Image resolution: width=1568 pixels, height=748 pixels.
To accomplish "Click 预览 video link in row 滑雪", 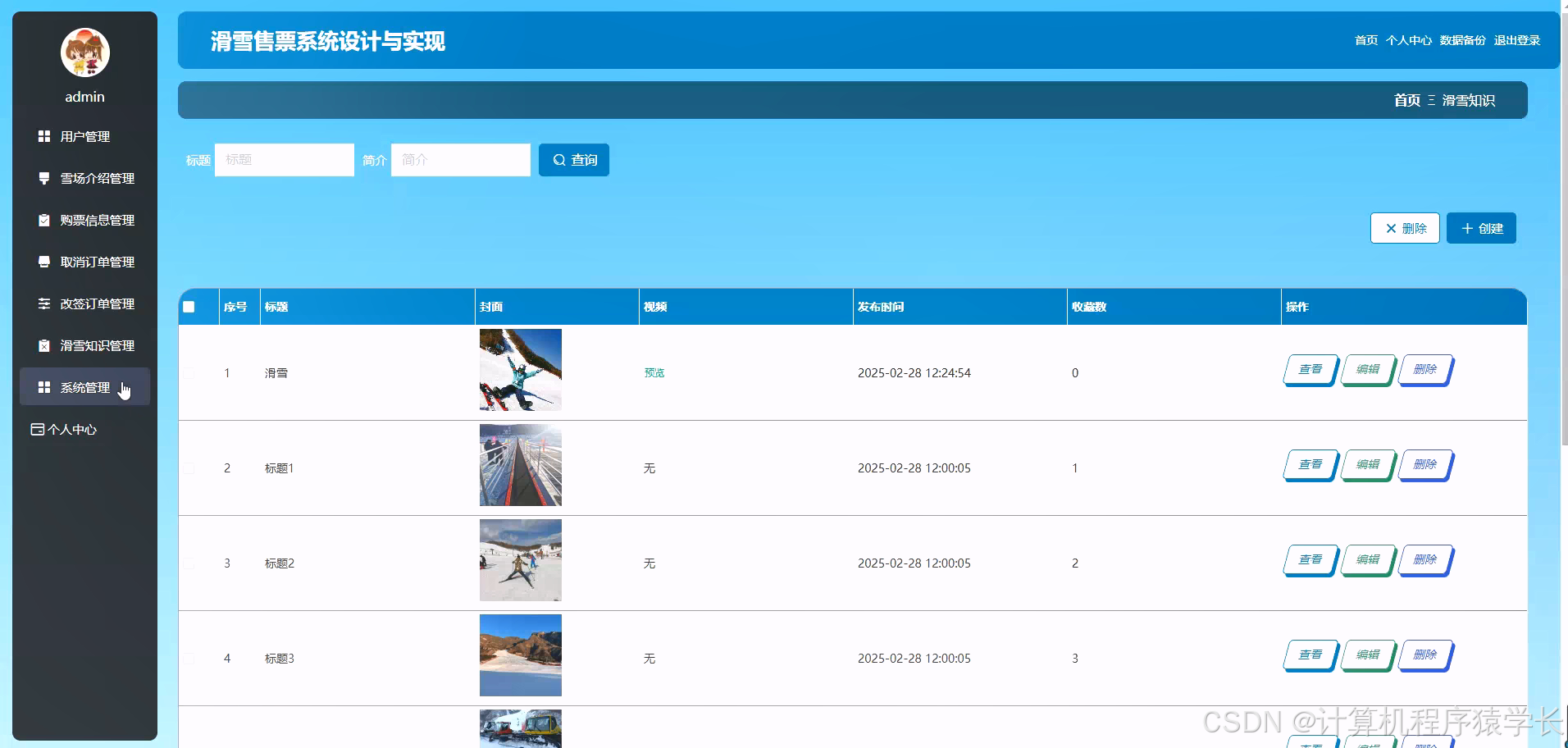I will 654,373.
